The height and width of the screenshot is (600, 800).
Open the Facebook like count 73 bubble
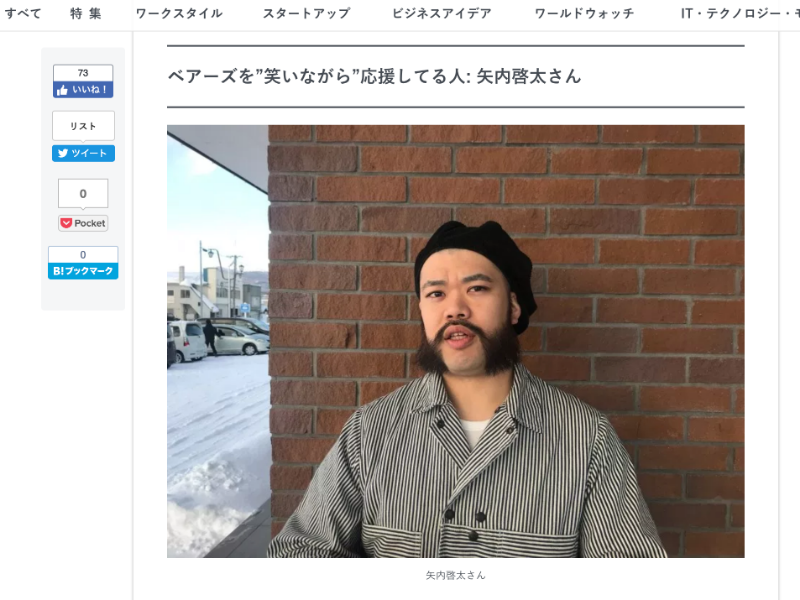pos(83,73)
